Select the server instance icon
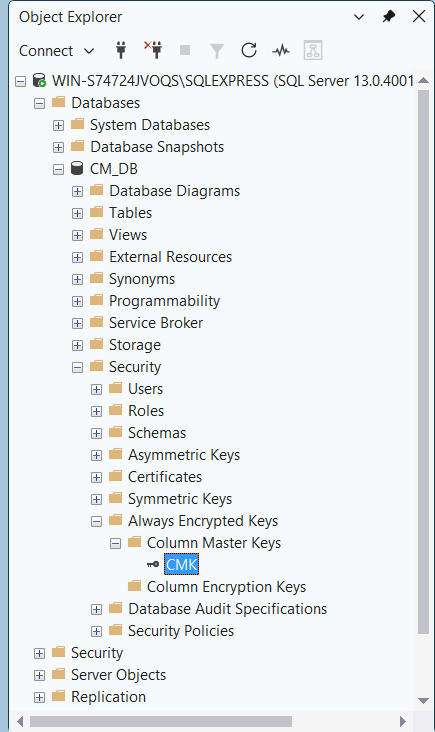The height and width of the screenshot is (732, 435). (39, 80)
